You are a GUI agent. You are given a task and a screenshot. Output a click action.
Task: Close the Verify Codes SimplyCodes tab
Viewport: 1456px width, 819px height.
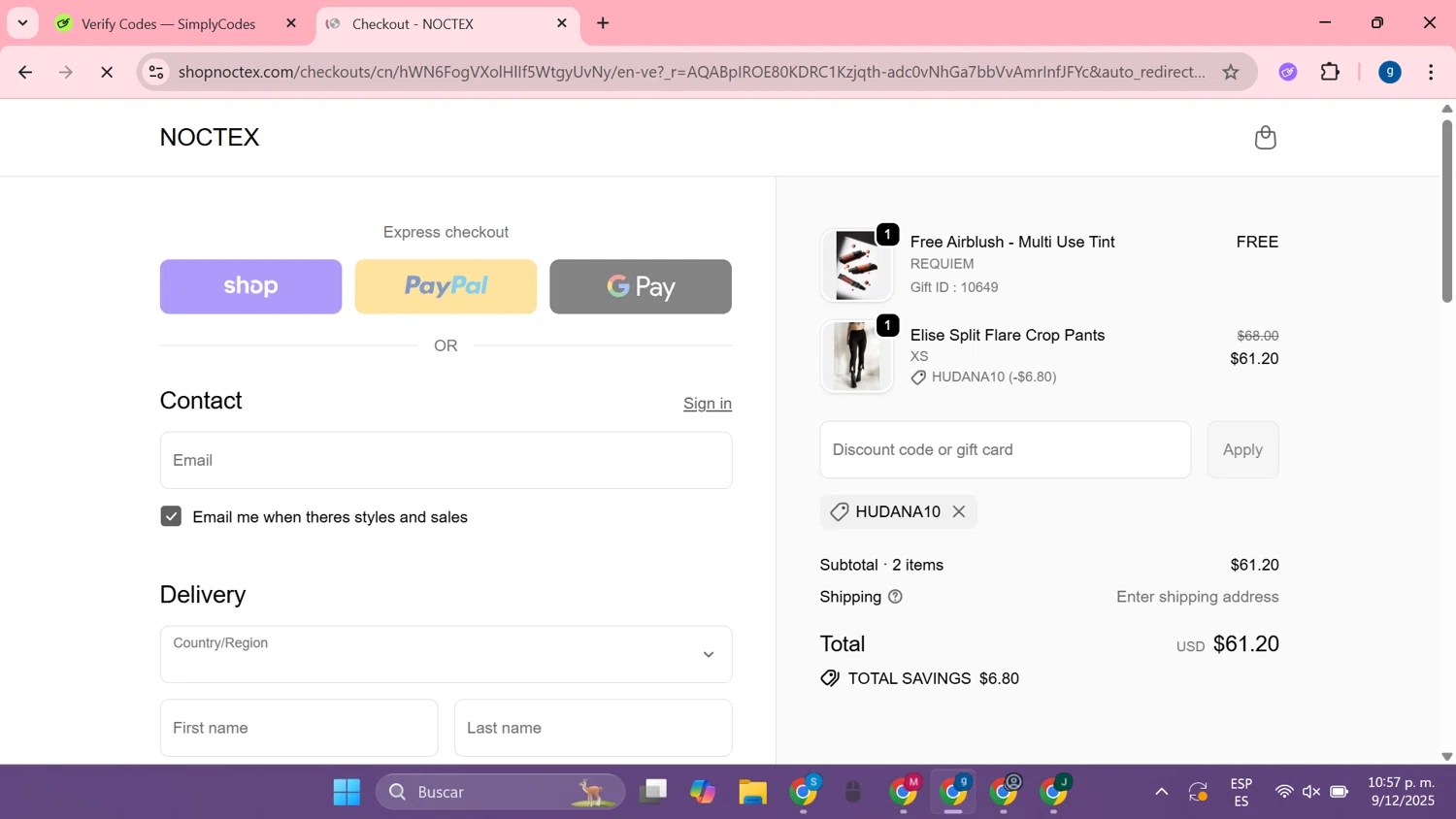[x=291, y=23]
